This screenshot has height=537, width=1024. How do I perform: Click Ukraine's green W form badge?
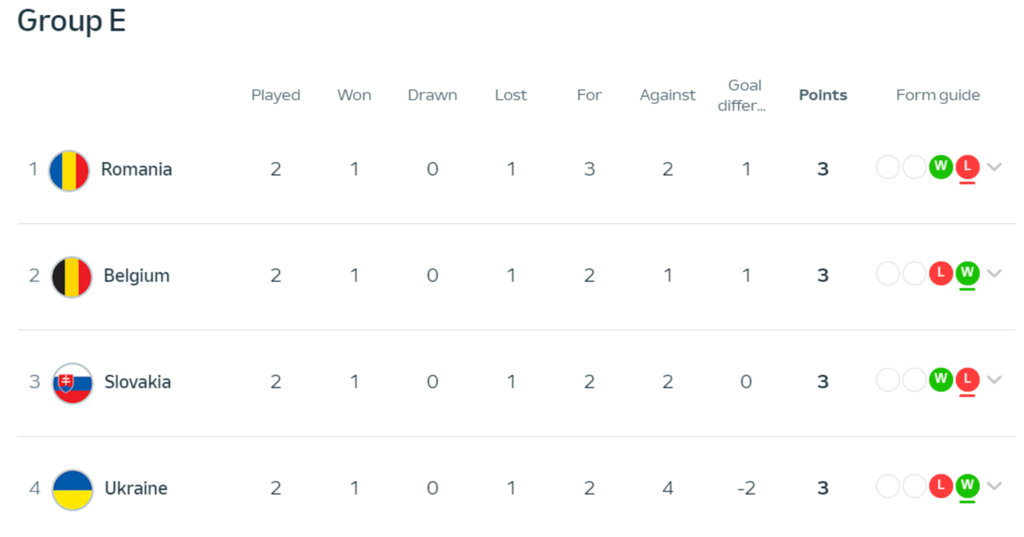pyautogui.click(x=967, y=486)
